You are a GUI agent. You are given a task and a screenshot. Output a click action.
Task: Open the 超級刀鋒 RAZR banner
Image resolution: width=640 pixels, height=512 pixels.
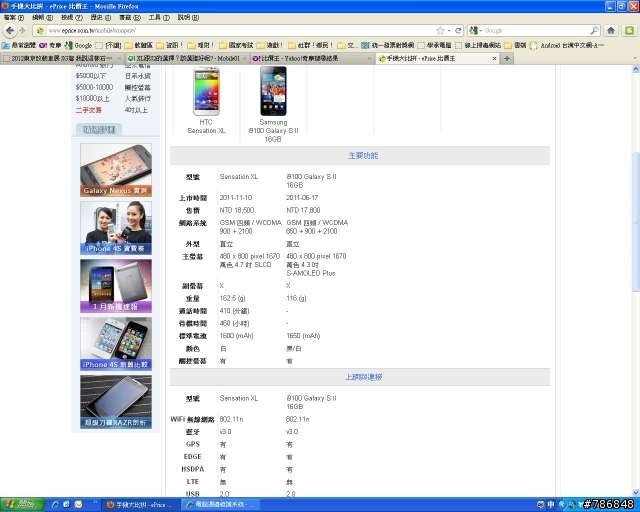coord(116,402)
